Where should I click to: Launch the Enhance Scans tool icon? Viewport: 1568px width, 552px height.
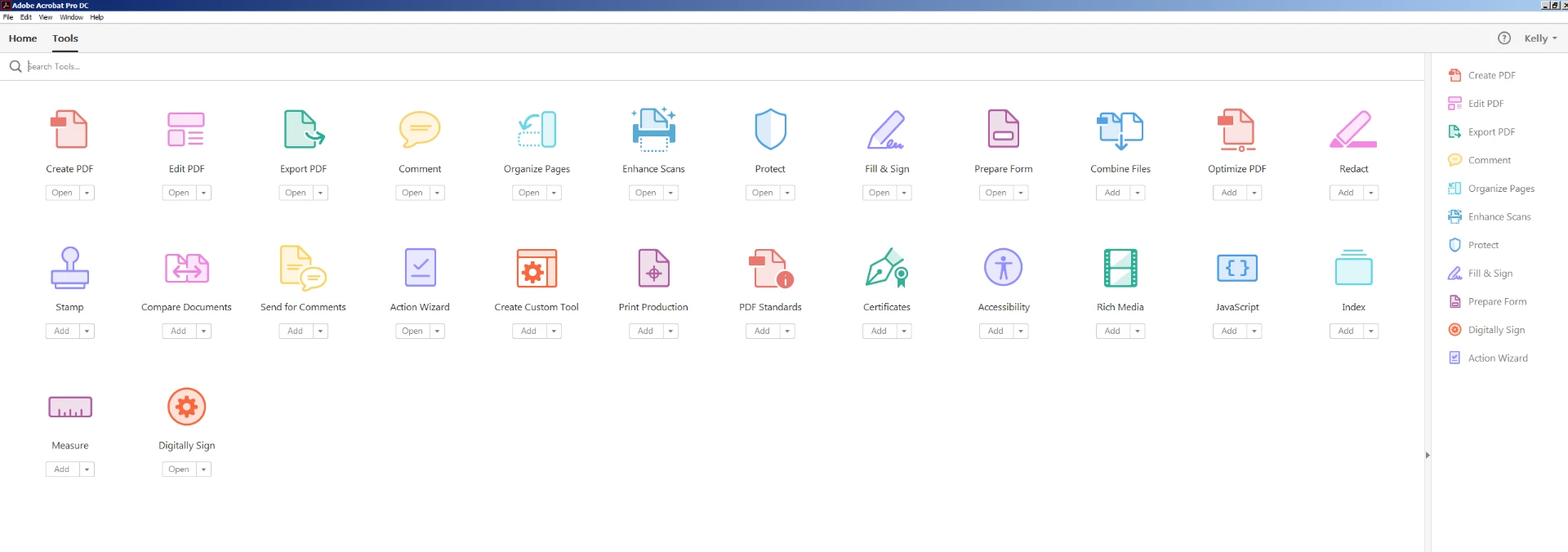click(x=653, y=129)
